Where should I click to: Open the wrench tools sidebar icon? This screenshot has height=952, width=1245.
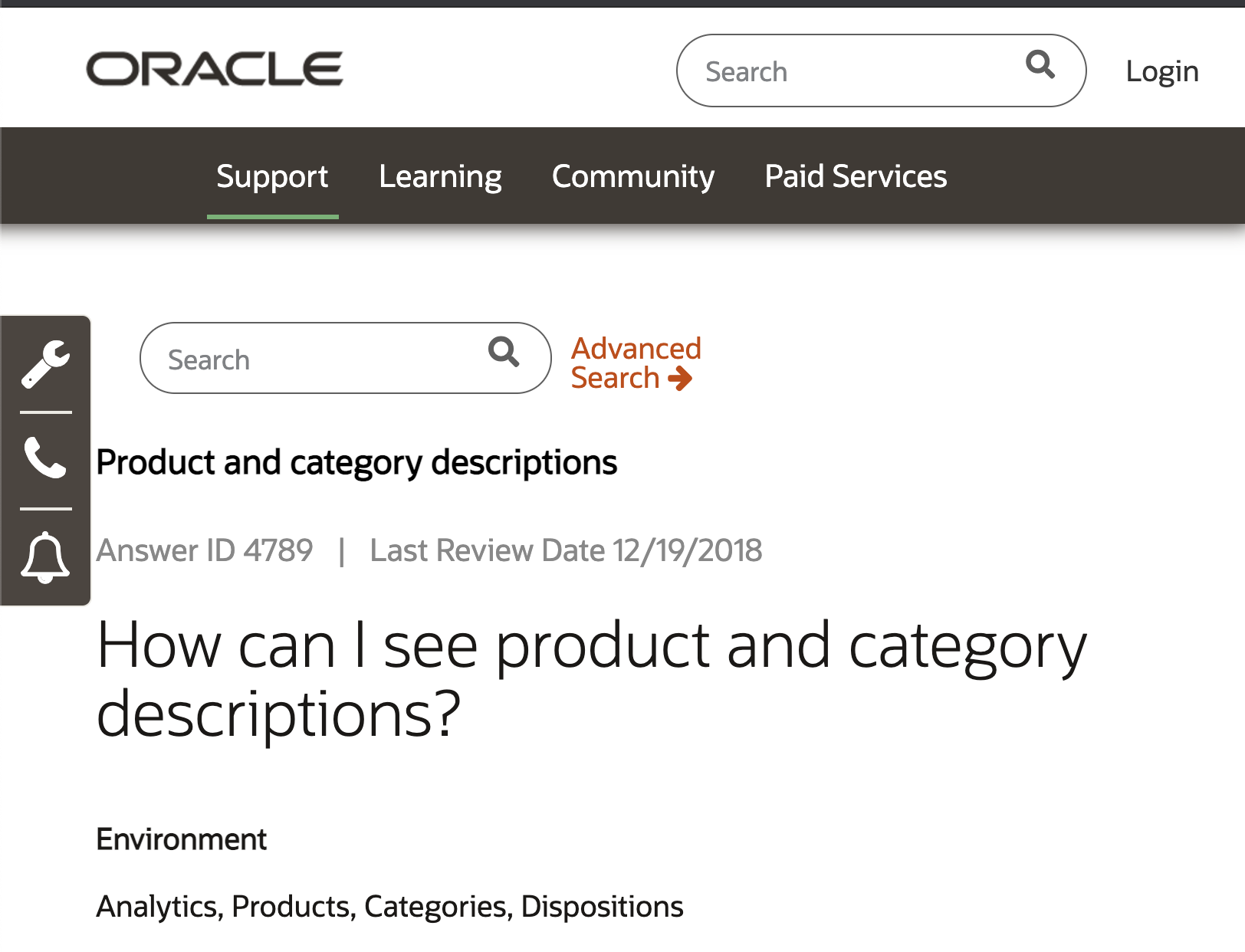[45, 363]
